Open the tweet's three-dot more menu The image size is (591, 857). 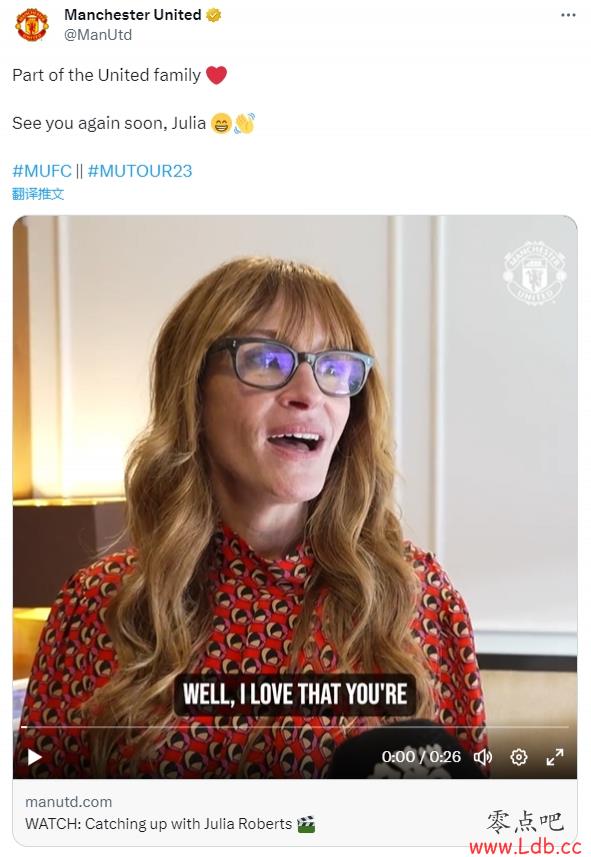pyautogui.click(x=568, y=15)
